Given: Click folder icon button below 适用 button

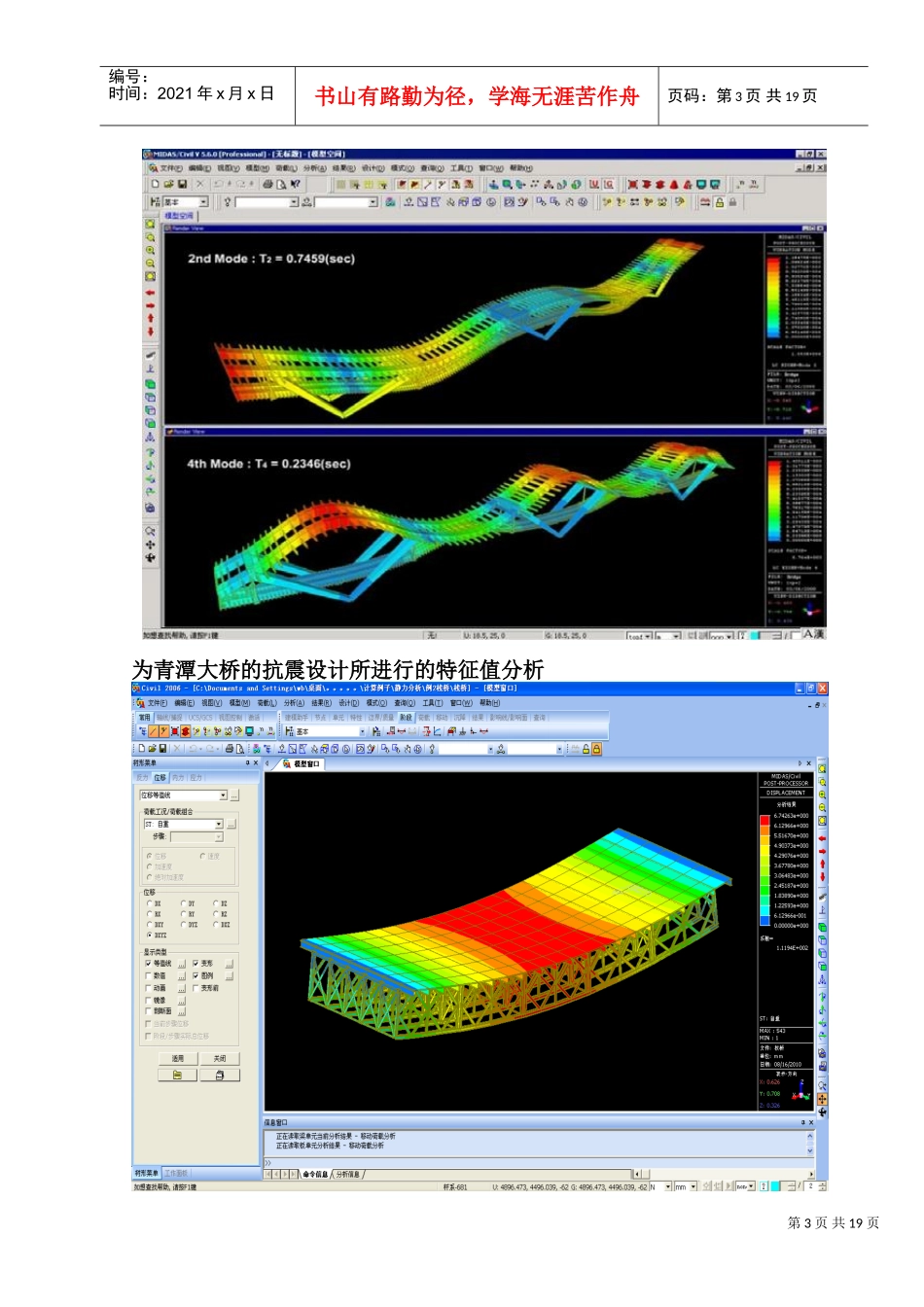Looking at the screenshot, I should click(177, 1076).
